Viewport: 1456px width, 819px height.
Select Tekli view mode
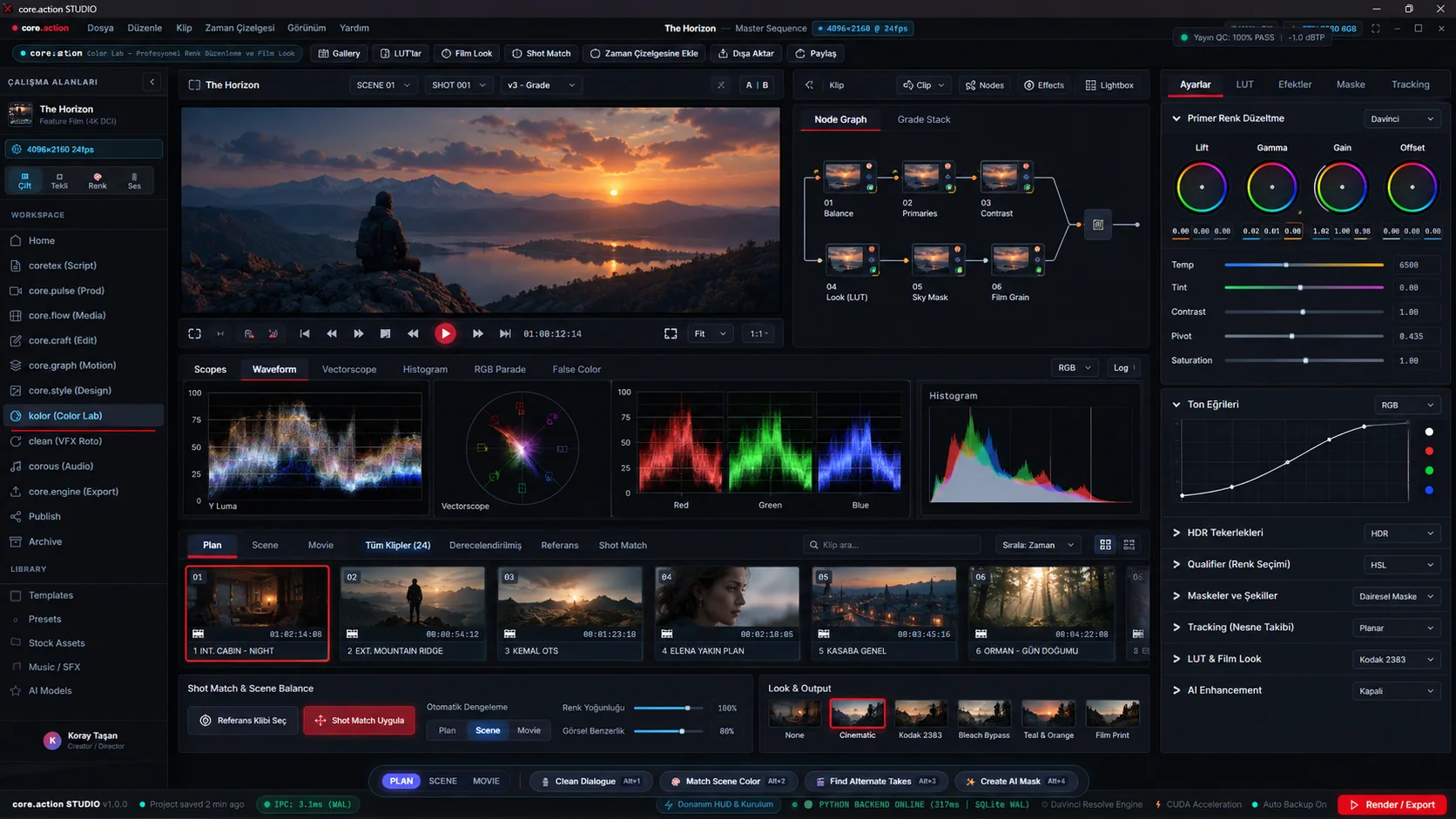click(59, 180)
